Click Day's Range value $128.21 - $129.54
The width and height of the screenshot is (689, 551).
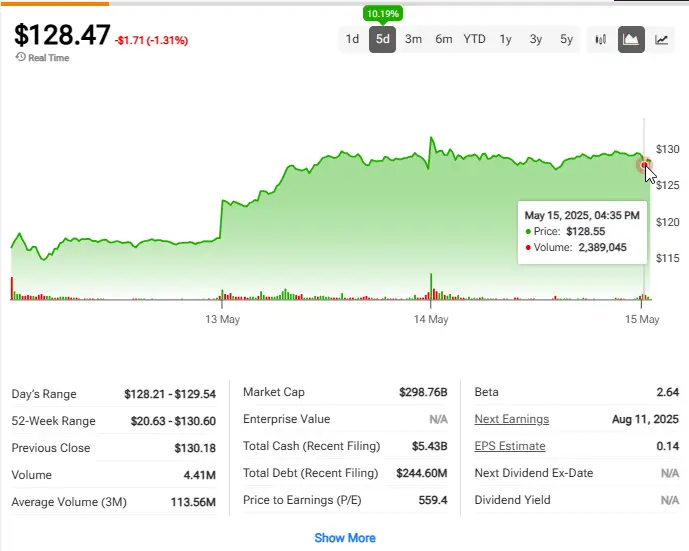click(x=170, y=394)
